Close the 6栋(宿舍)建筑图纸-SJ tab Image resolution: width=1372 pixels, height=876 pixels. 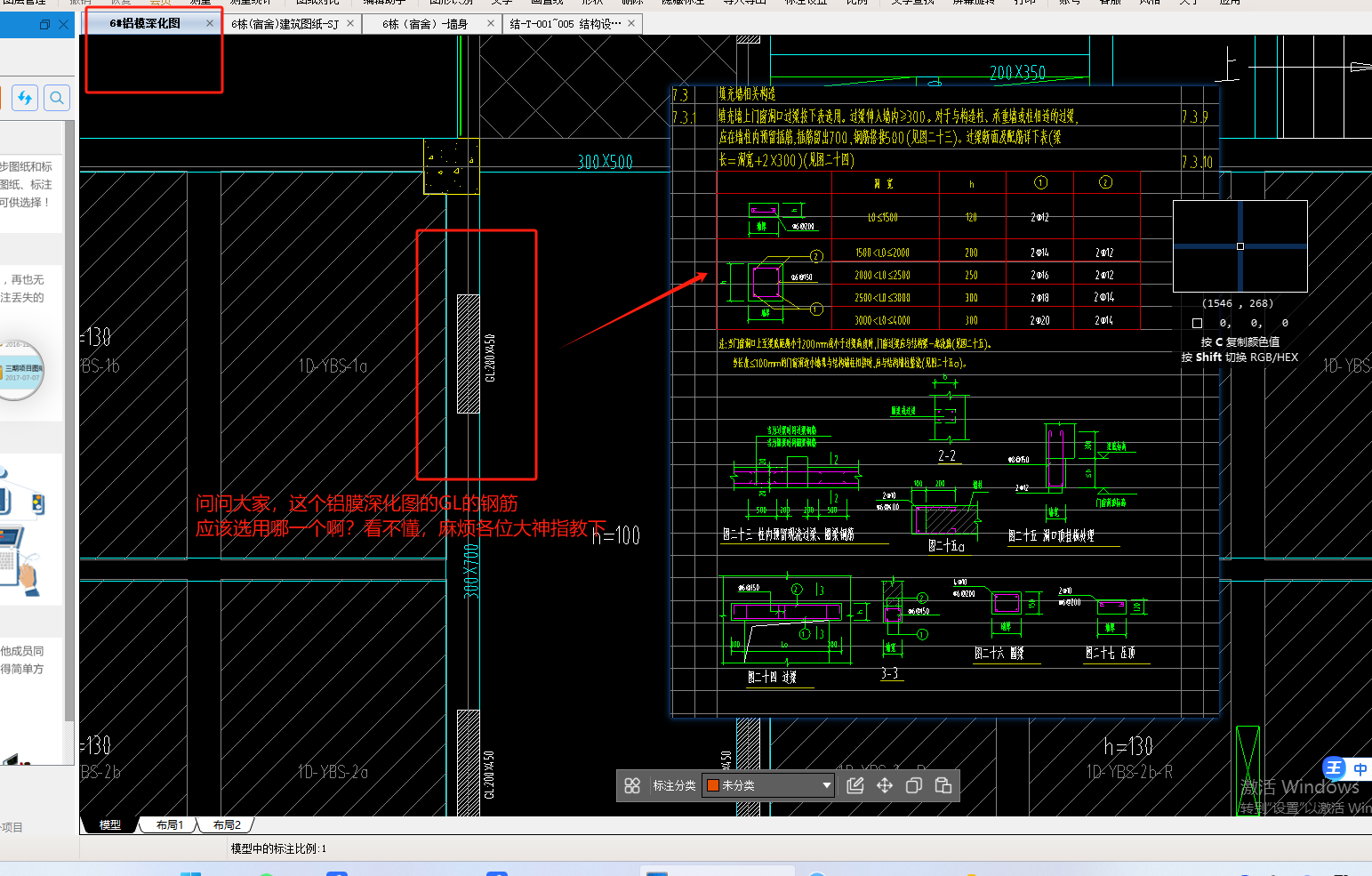[x=350, y=23]
